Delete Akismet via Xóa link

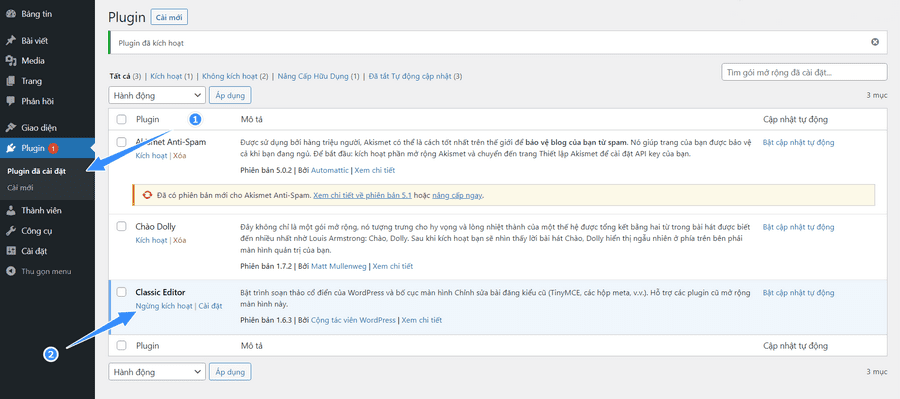(x=180, y=156)
